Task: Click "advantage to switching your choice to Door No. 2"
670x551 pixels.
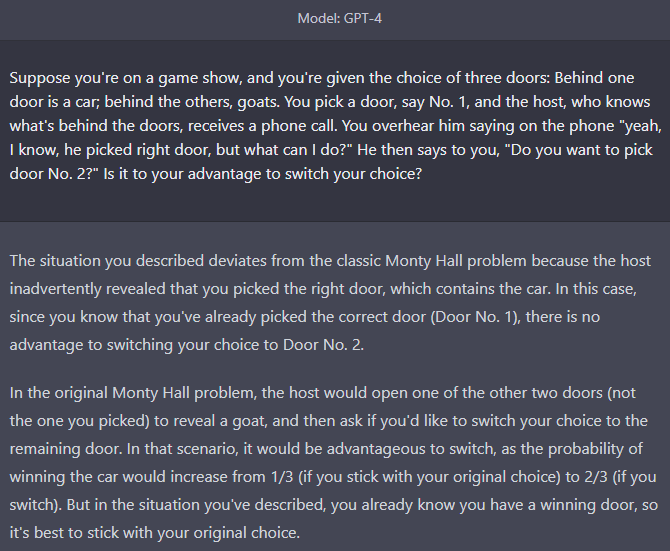Action: (x=185, y=345)
